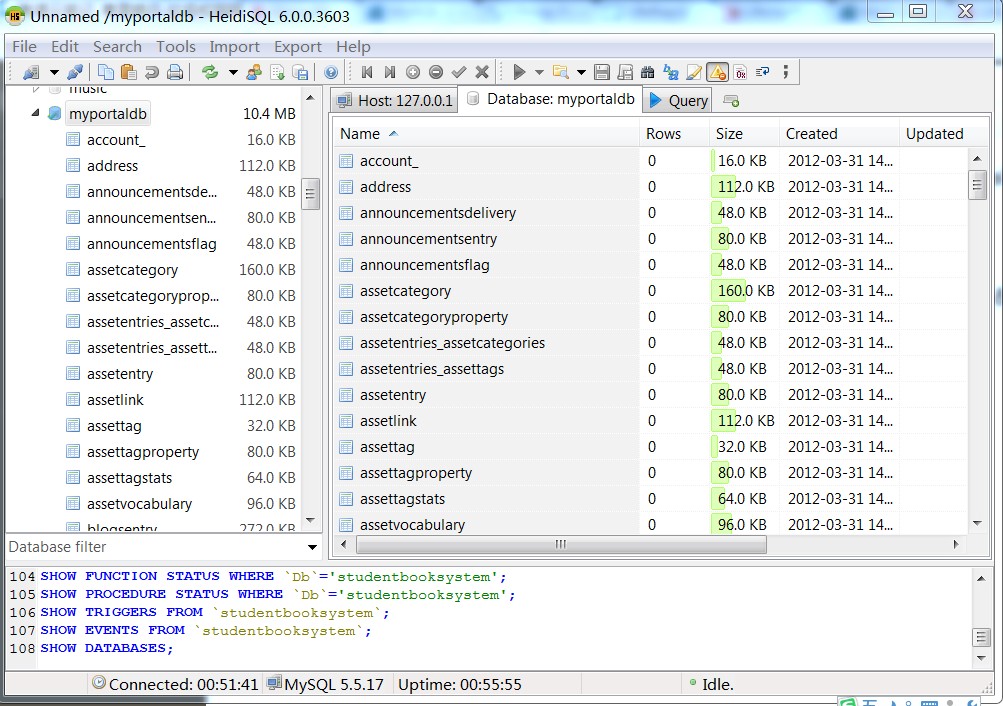
Task: Click the save as snippet icon
Action: (625, 72)
